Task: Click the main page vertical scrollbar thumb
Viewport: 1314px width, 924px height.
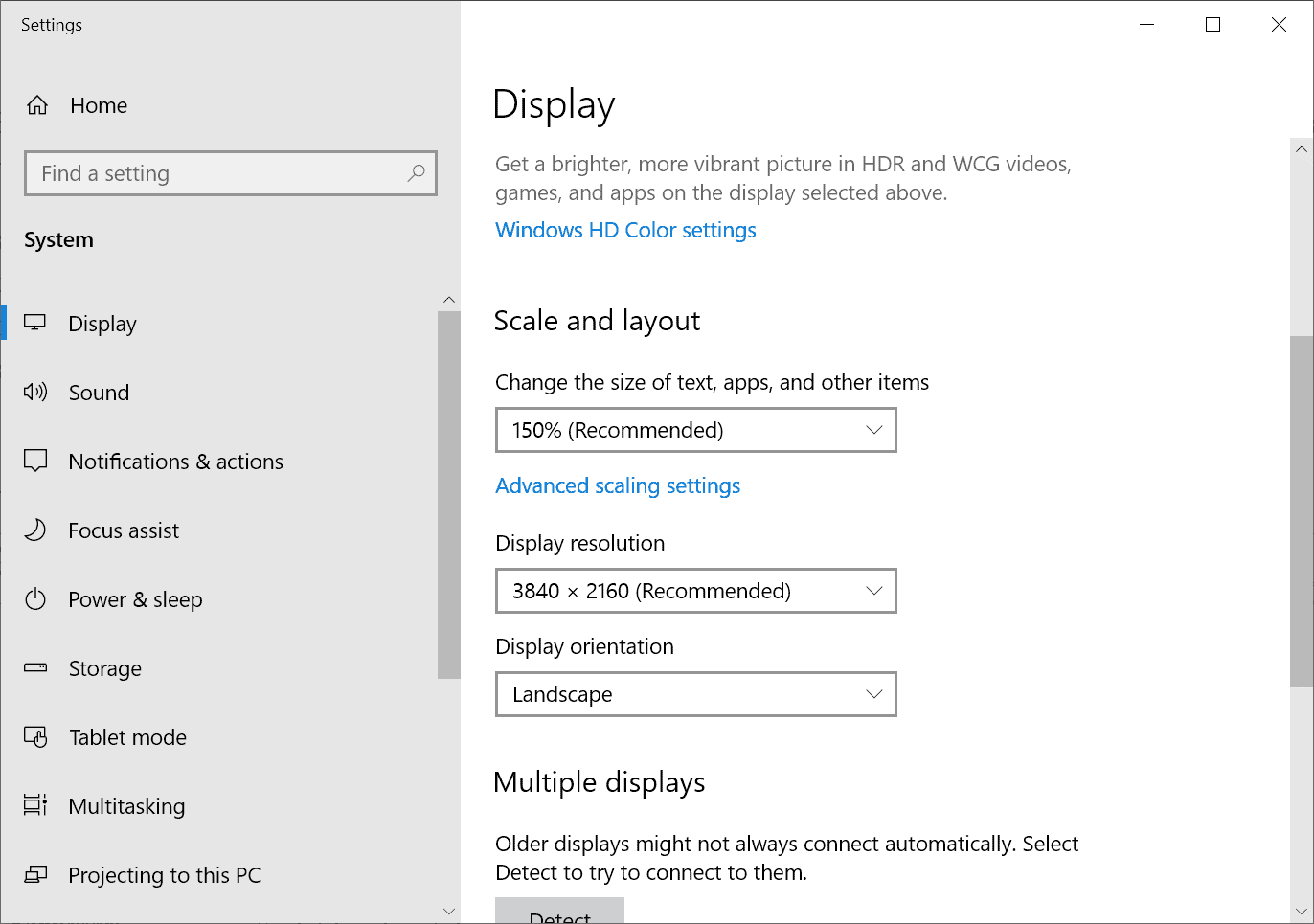Action: (x=1301, y=510)
